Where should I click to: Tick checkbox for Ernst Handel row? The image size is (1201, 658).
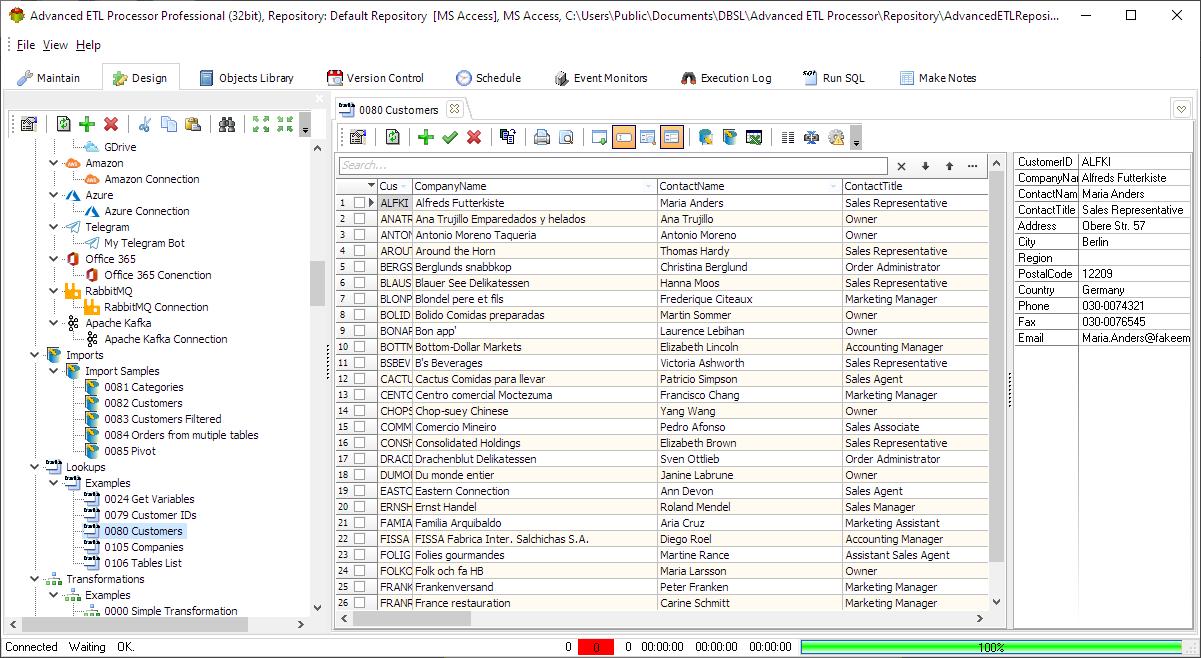point(359,507)
